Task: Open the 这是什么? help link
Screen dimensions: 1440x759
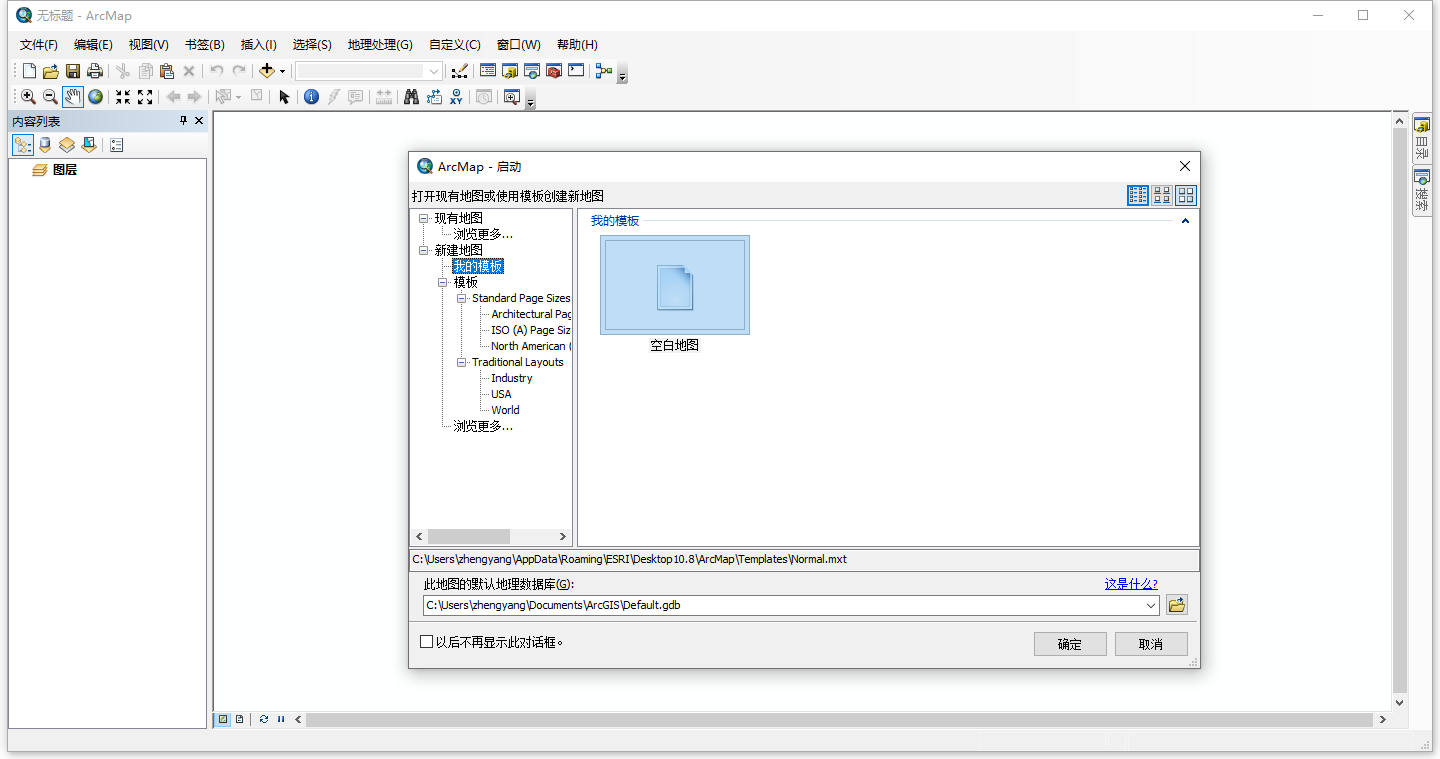Action: click(x=1131, y=584)
